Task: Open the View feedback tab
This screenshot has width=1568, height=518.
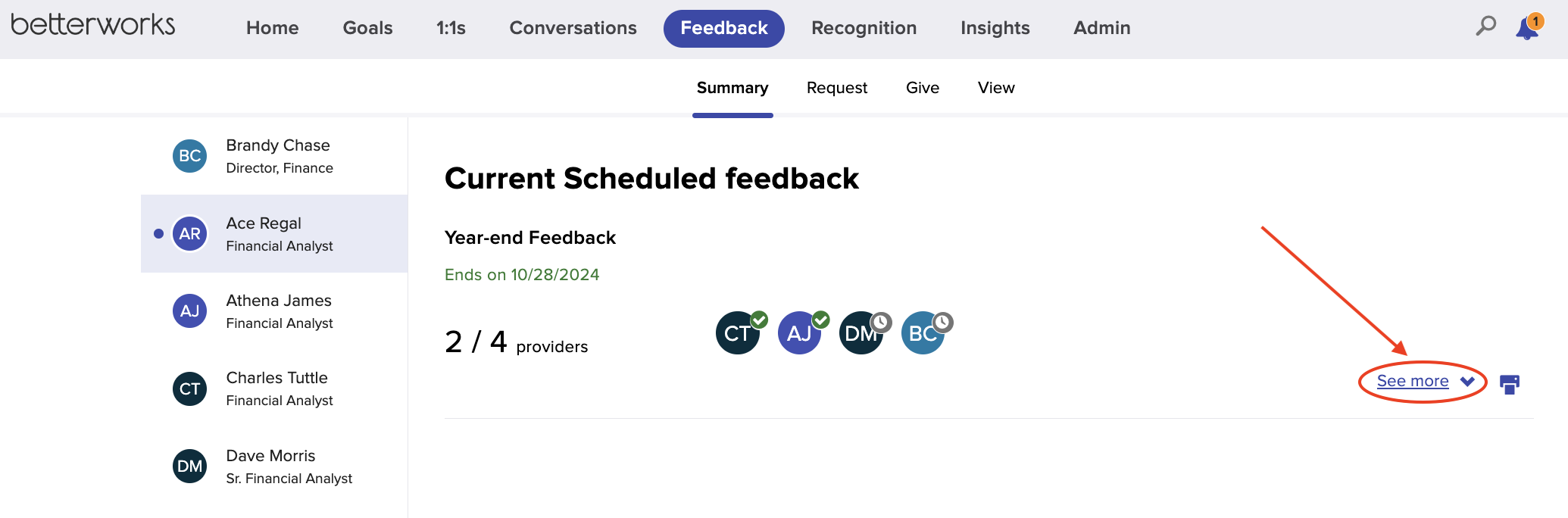Action: coord(996,88)
